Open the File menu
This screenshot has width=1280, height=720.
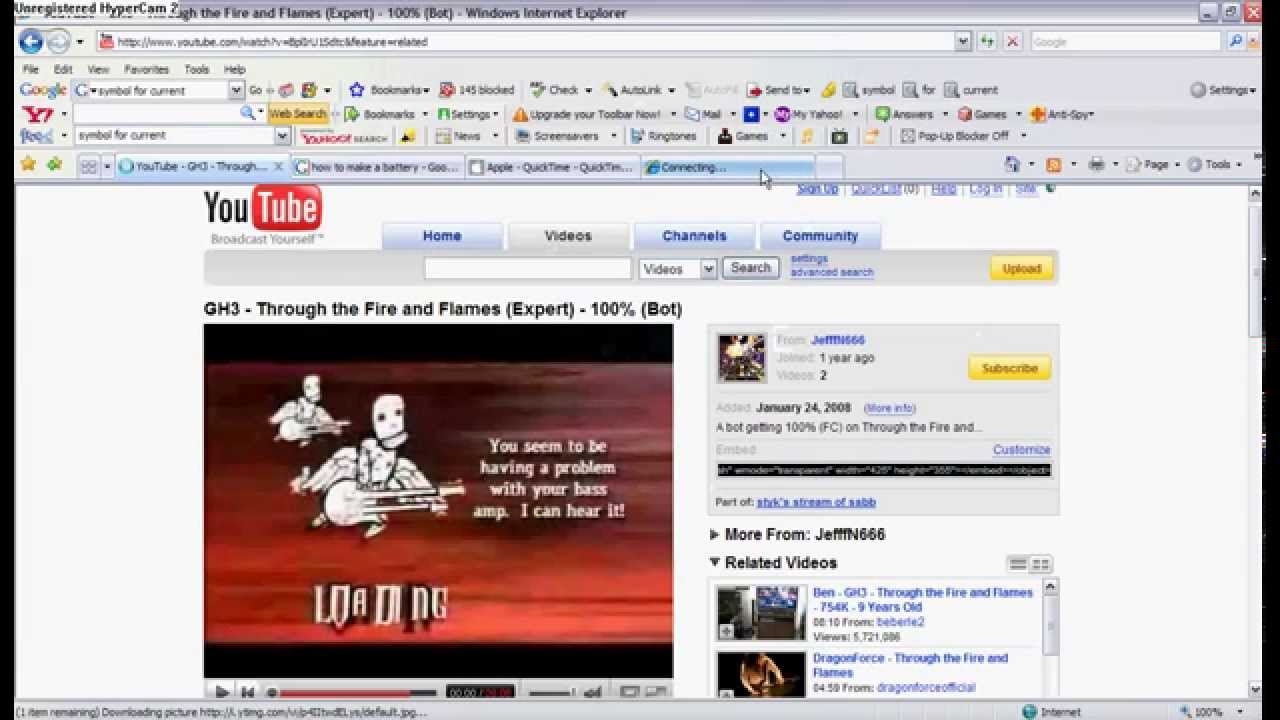tap(31, 69)
